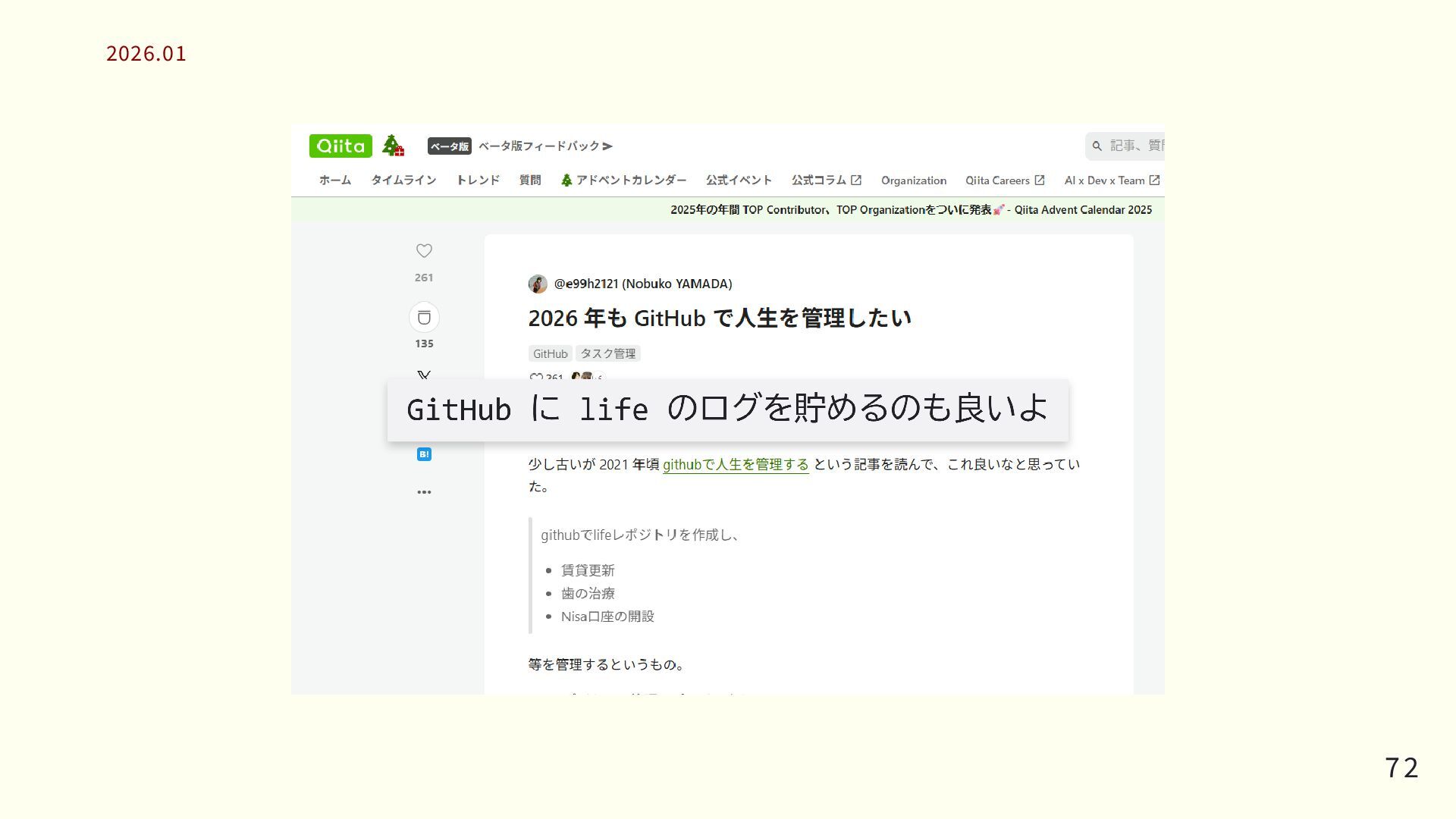Open タイムライン tab
The width and height of the screenshot is (1456, 819).
tap(403, 180)
